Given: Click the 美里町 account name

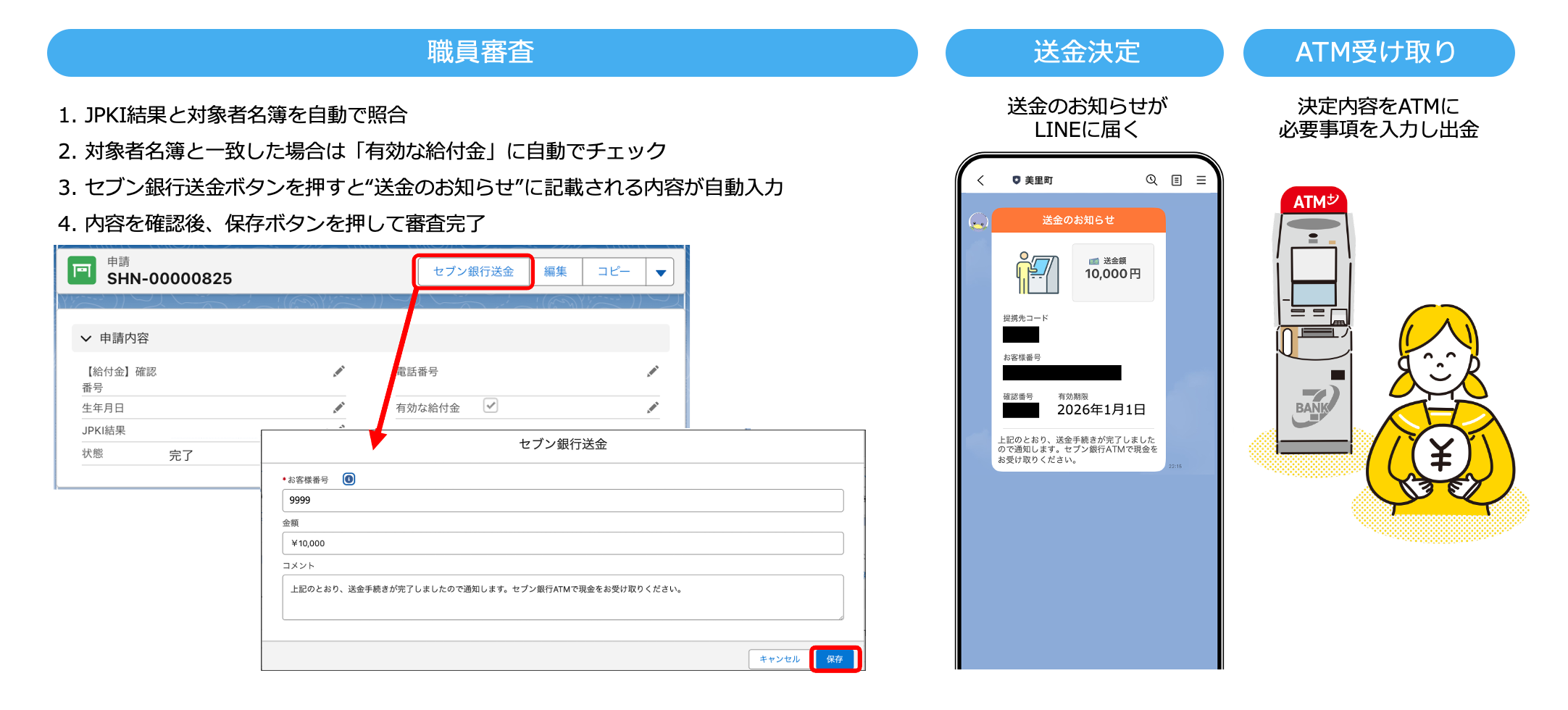Looking at the screenshot, I should [x=1038, y=180].
